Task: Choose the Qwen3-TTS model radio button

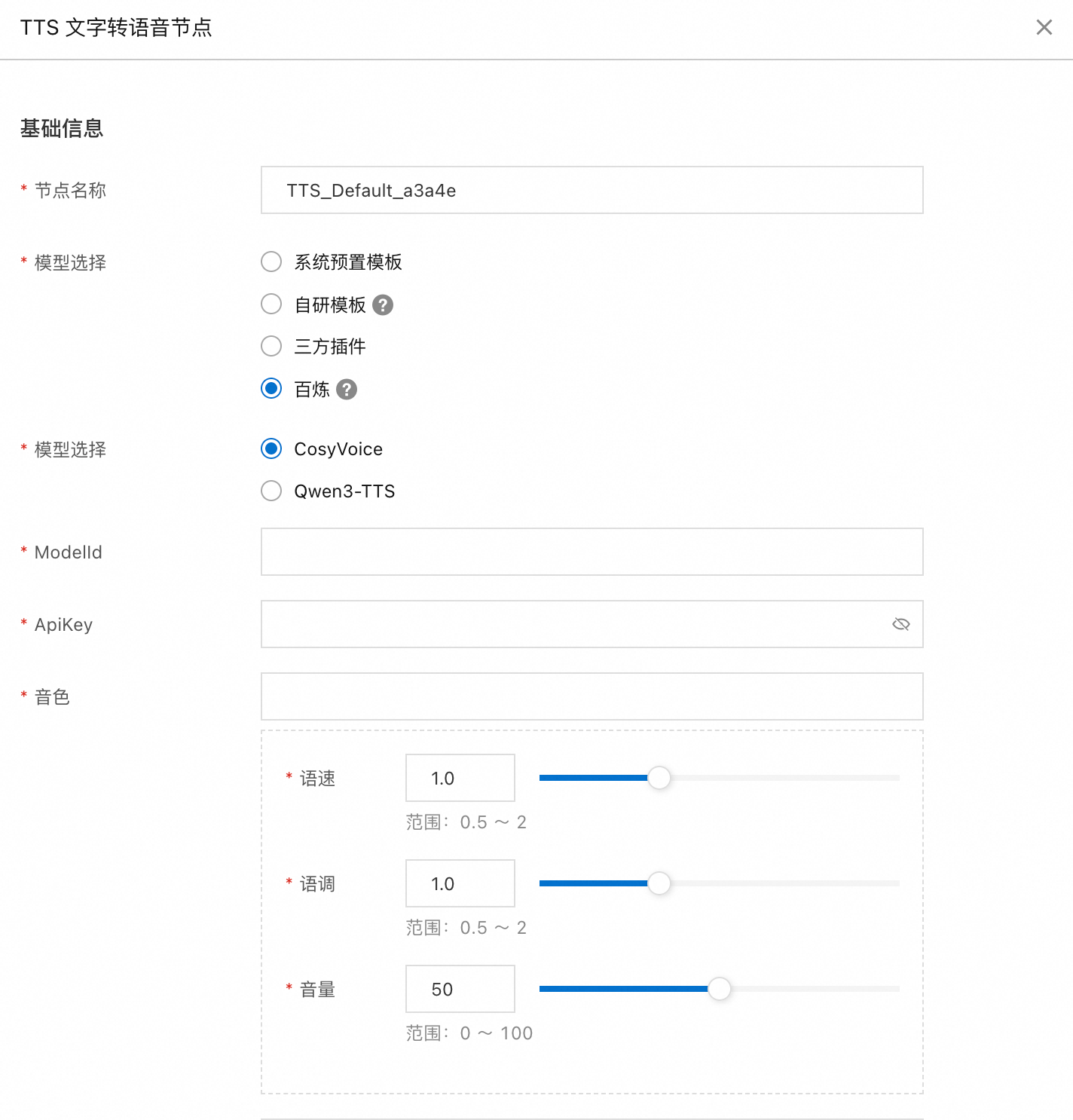Action: tap(271, 491)
